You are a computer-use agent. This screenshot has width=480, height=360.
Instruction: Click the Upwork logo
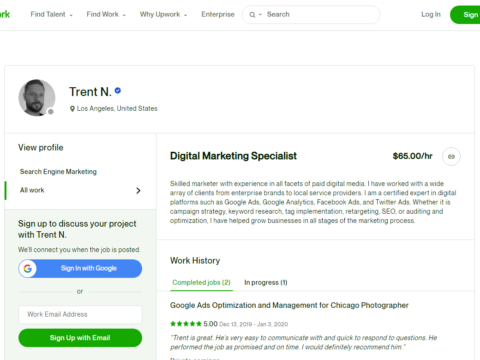[x=5, y=14]
